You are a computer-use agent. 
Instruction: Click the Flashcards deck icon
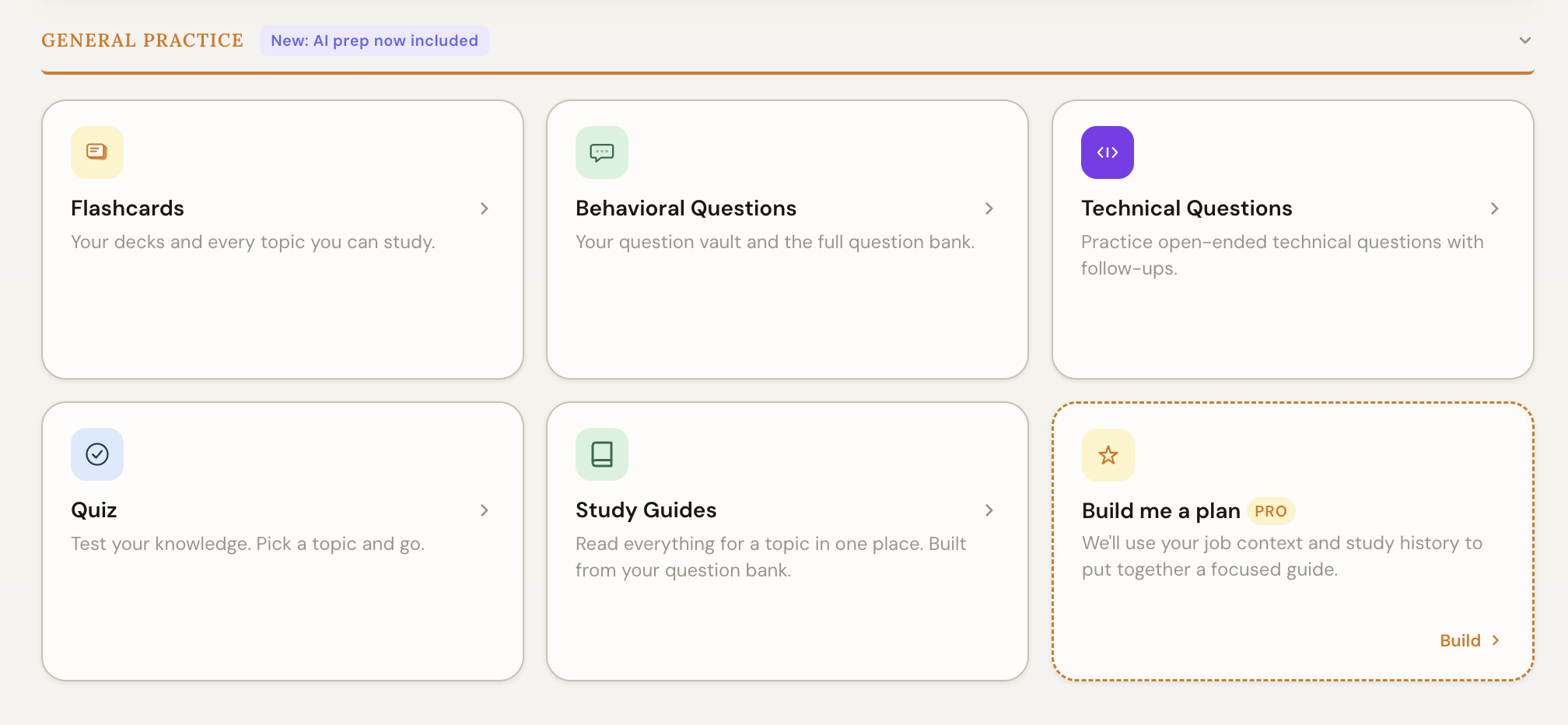(97, 152)
